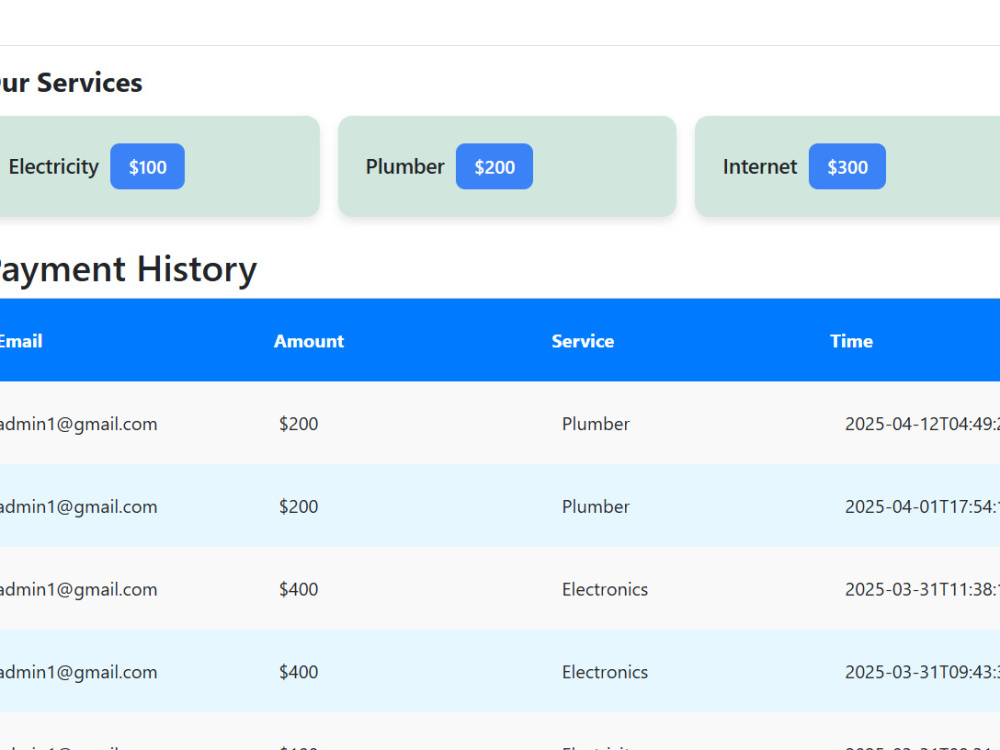
Task: Click the 2025-03-31T11:38 timestamp
Action: tap(922, 589)
